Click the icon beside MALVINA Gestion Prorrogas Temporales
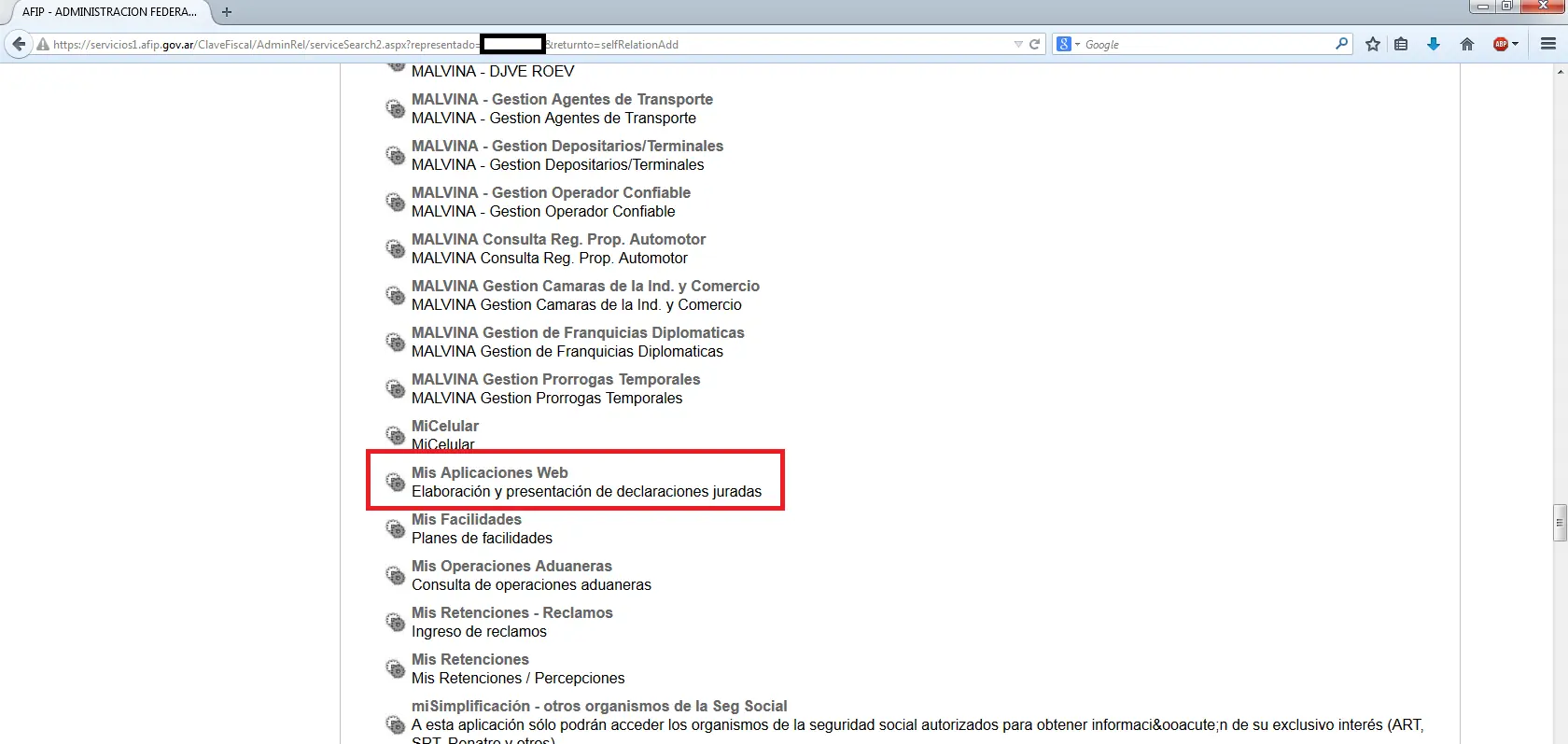The width and height of the screenshot is (1568, 744). (396, 388)
